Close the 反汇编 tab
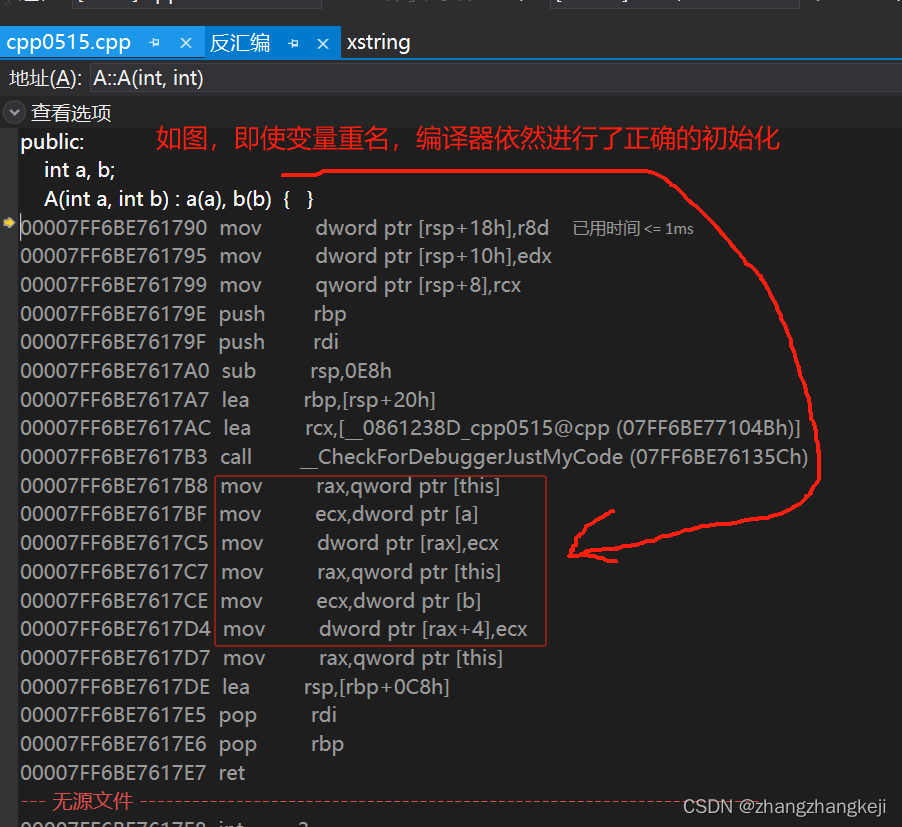Image resolution: width=902 pixels, height=827 pixels. tap(323, 44)
